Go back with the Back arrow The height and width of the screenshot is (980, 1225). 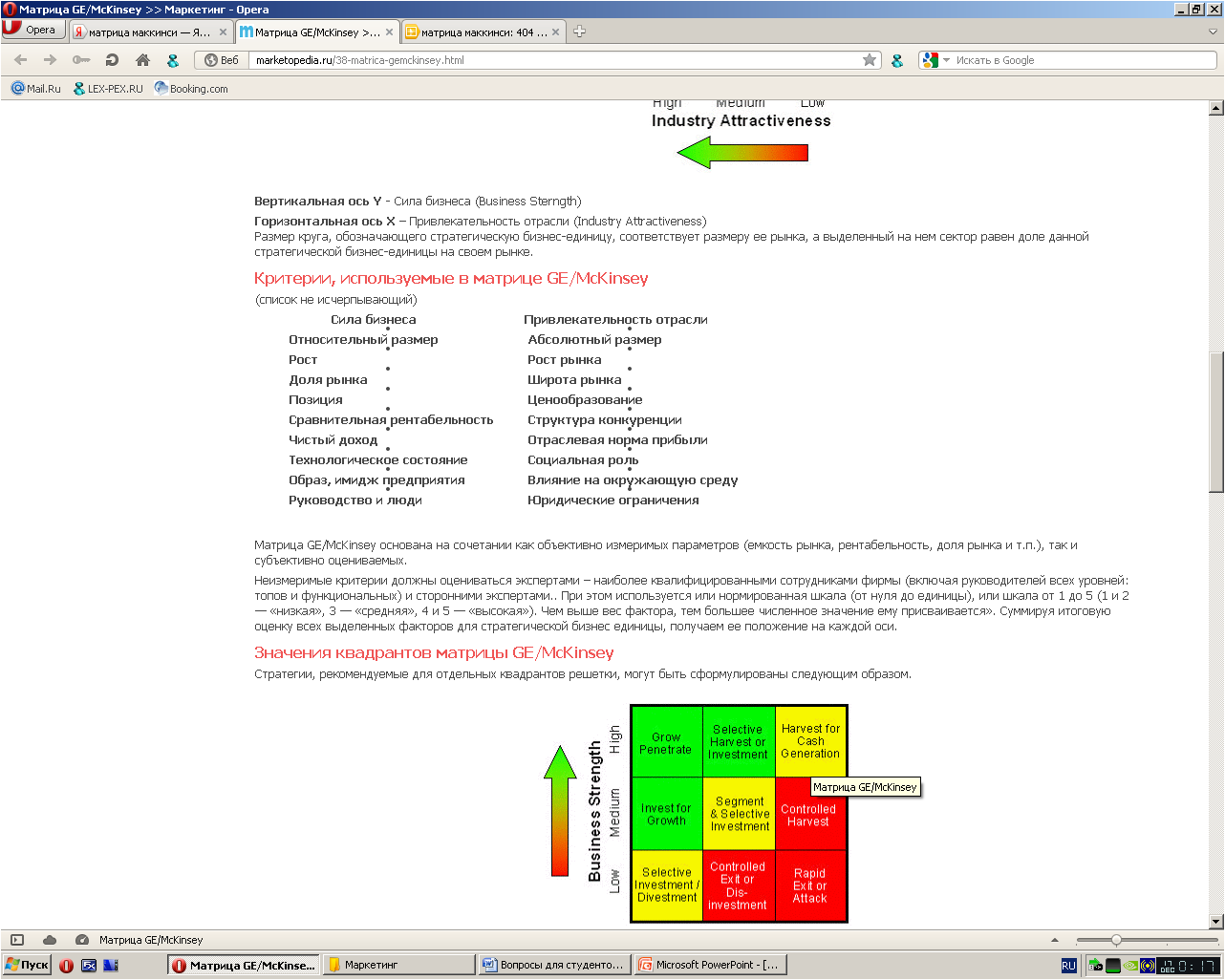click(21, 60)
